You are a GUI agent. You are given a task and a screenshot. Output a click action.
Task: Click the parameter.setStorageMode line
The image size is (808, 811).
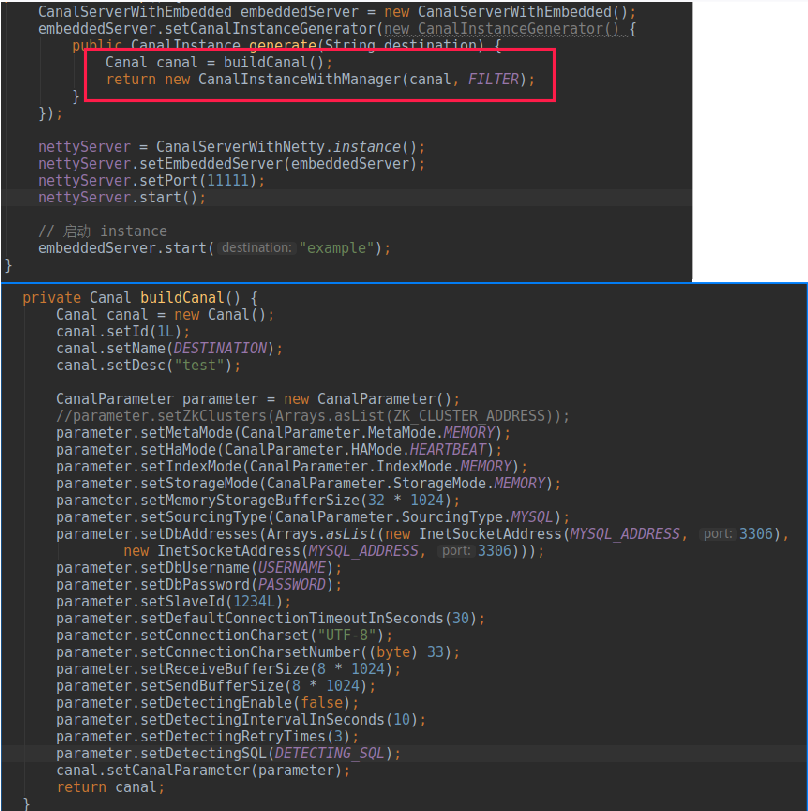coord(308,484)
